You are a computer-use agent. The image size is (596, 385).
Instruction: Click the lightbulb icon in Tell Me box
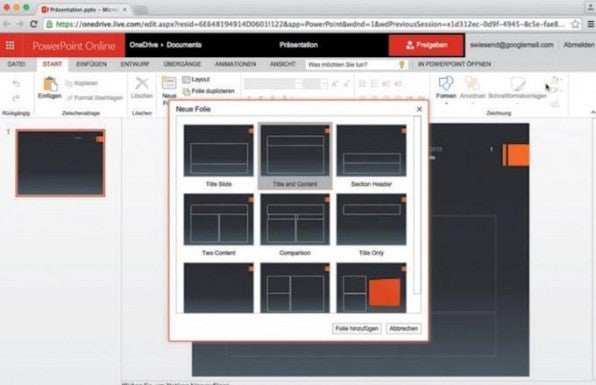pos(402,65)
